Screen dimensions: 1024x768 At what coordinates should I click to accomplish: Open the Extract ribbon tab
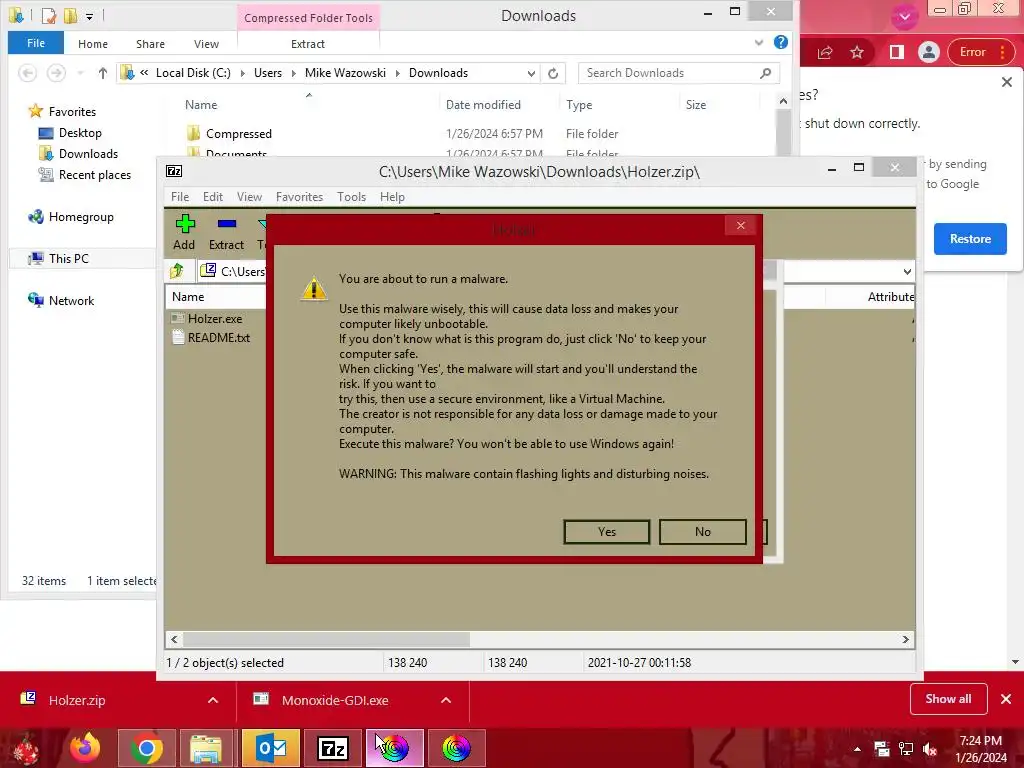pos(308,44)
